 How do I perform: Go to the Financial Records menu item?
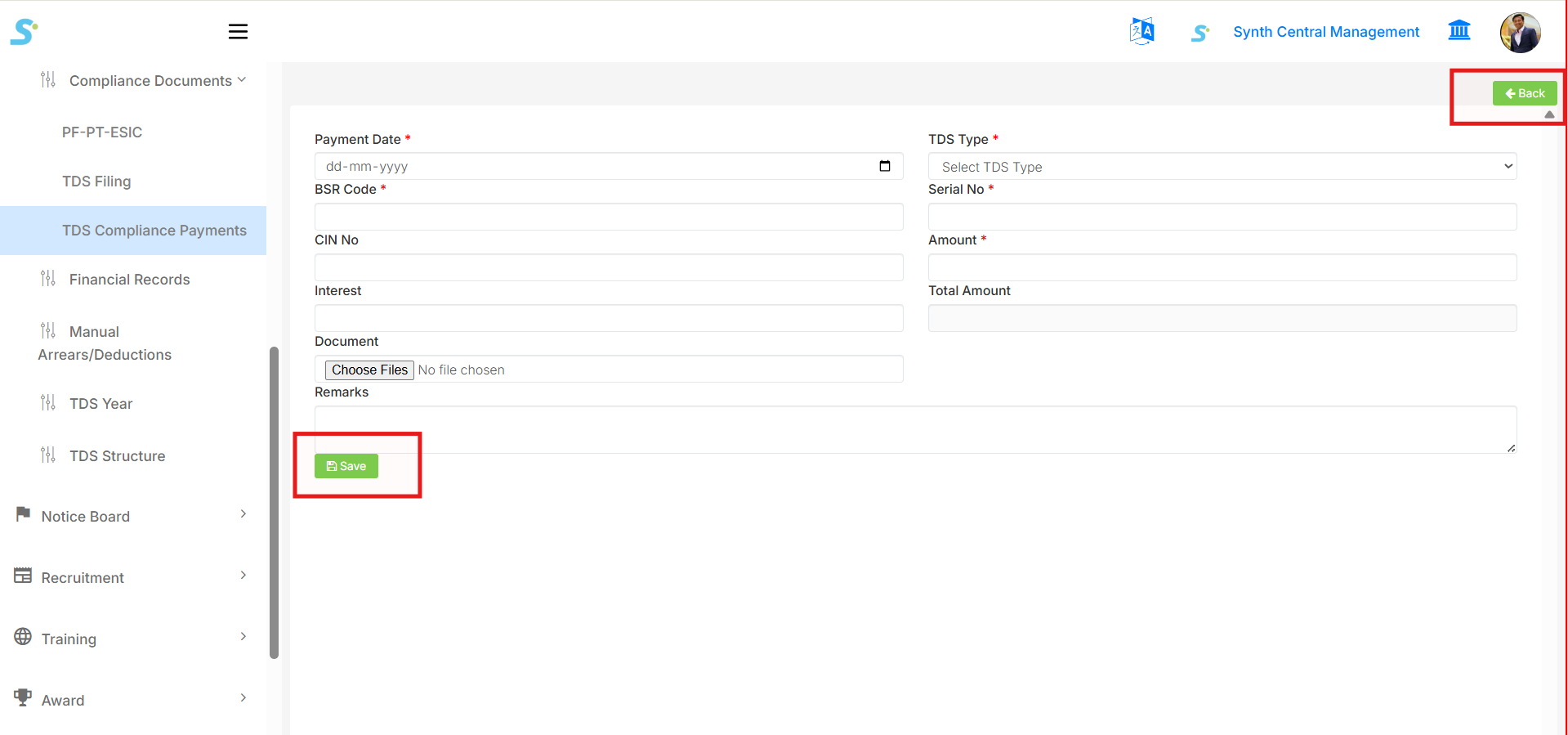click(x=129, y=280)
